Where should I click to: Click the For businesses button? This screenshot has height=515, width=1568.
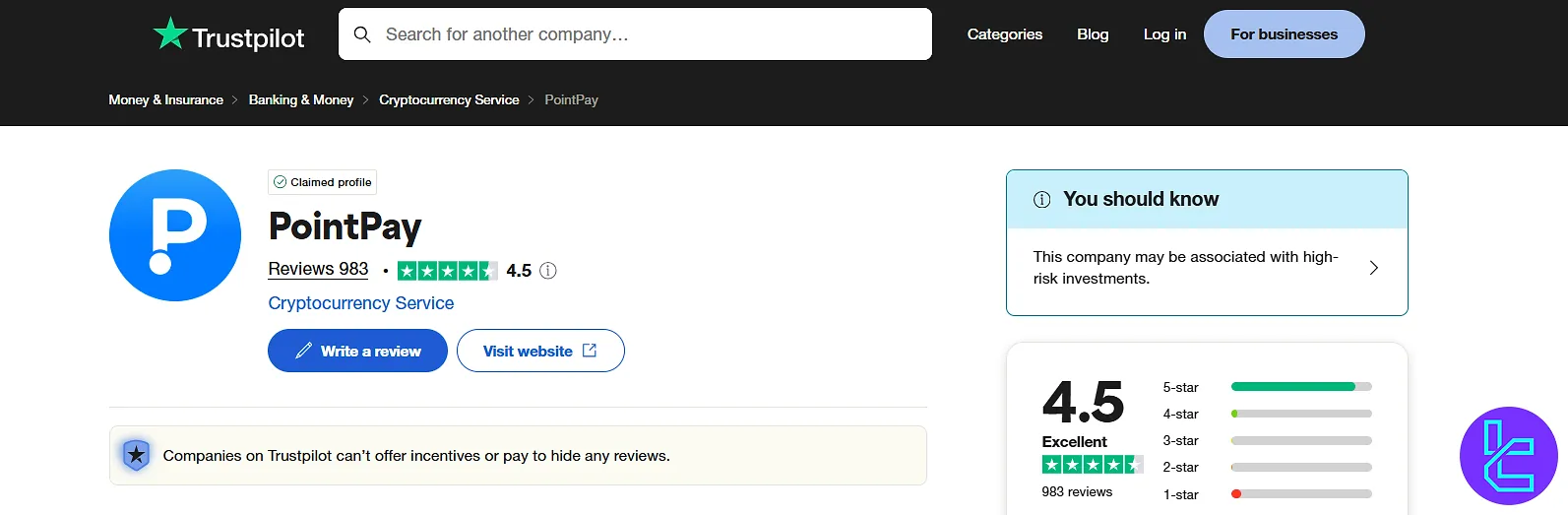point(1284,34)
